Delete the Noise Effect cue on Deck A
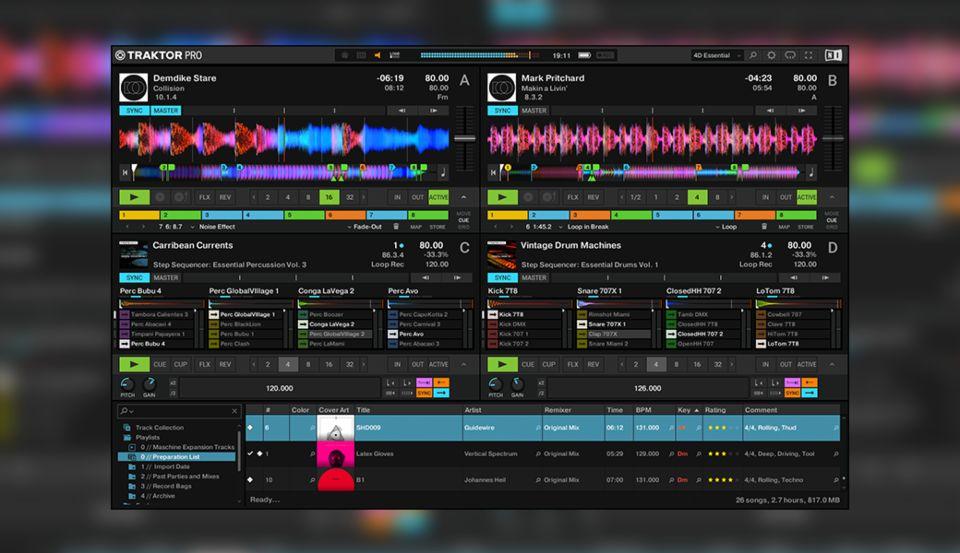This screenshot has width=960, height=553. pos(396,227)
